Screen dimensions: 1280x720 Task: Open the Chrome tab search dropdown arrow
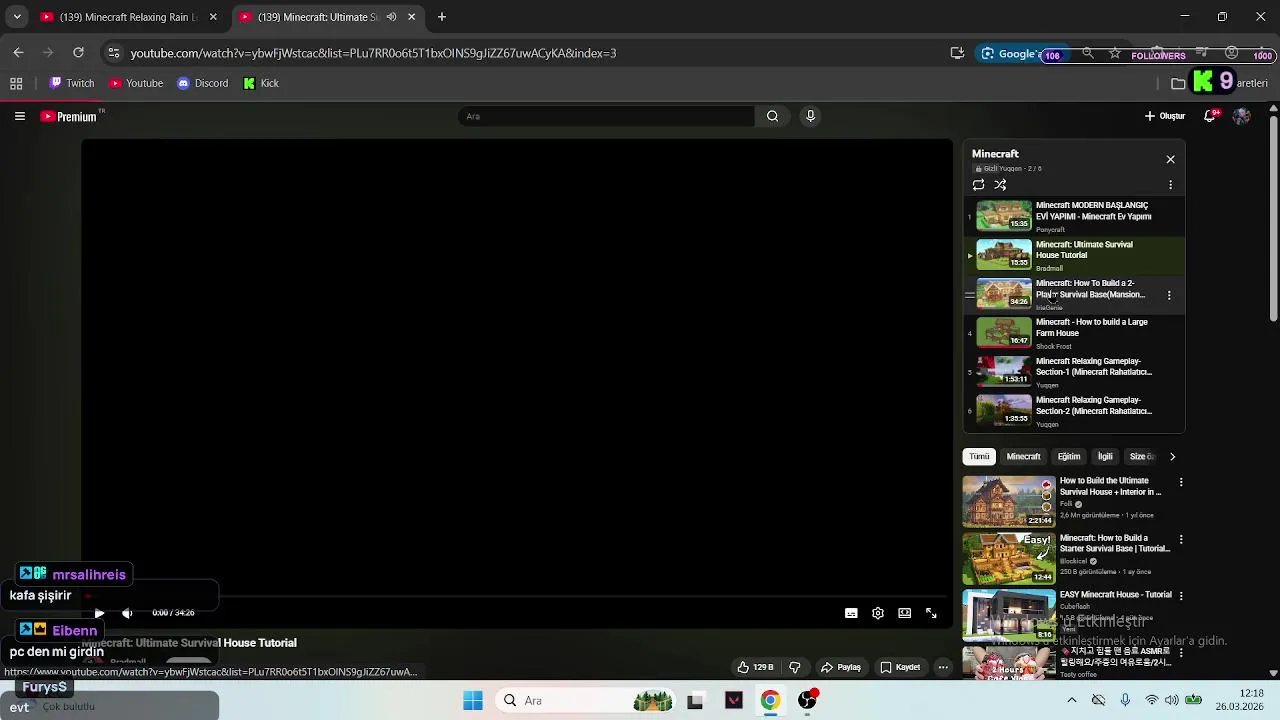tap(16, 17)
